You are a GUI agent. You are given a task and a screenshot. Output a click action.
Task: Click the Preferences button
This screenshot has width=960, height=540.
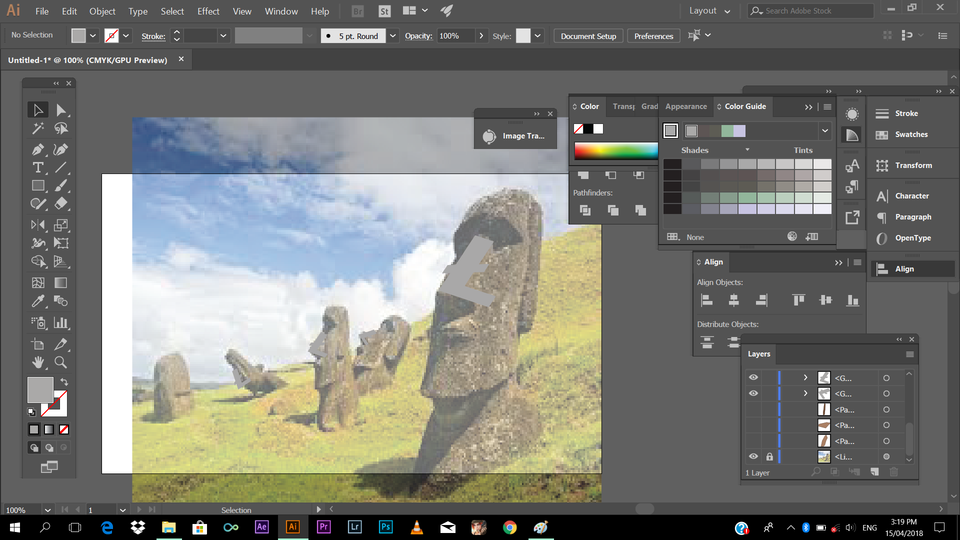point(653,36)
